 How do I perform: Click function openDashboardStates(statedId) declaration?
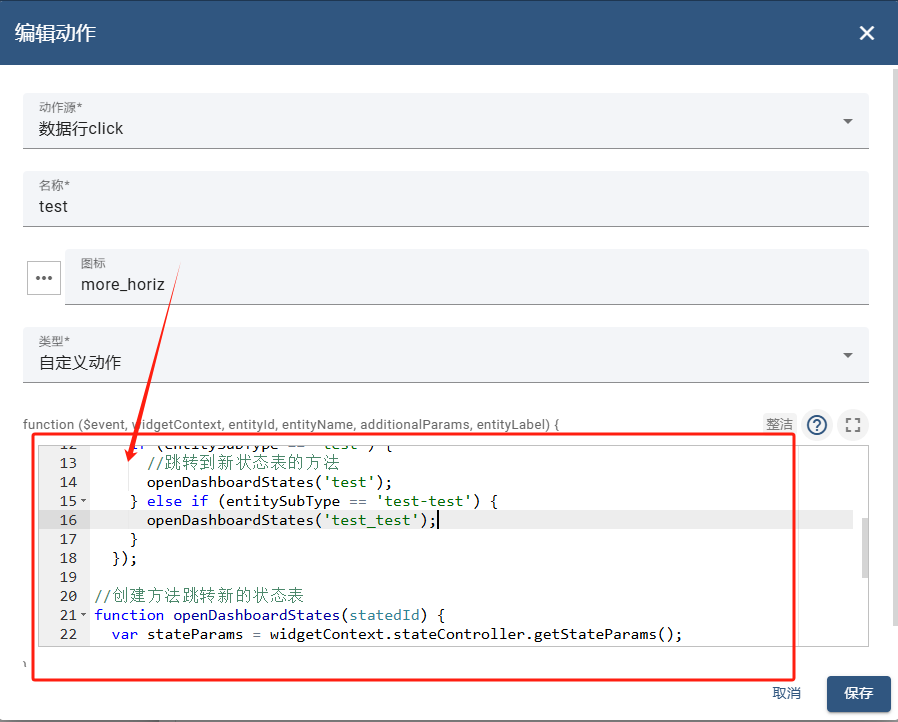pos(270,615)
